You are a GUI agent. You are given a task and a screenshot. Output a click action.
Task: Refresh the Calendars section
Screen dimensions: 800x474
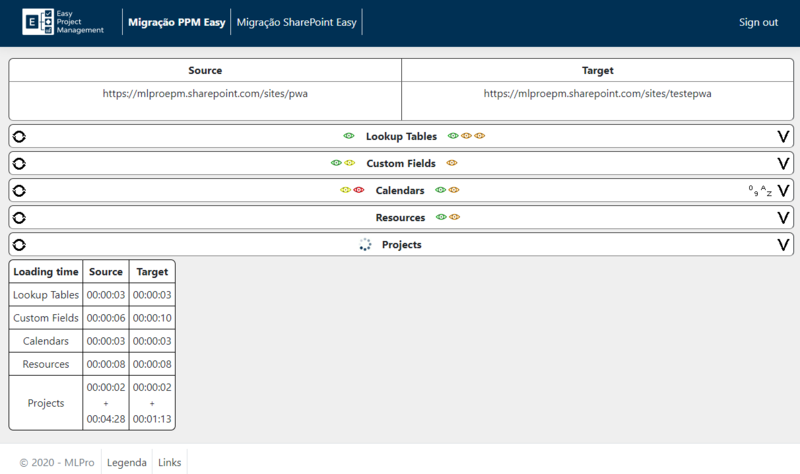click(19, 191)
